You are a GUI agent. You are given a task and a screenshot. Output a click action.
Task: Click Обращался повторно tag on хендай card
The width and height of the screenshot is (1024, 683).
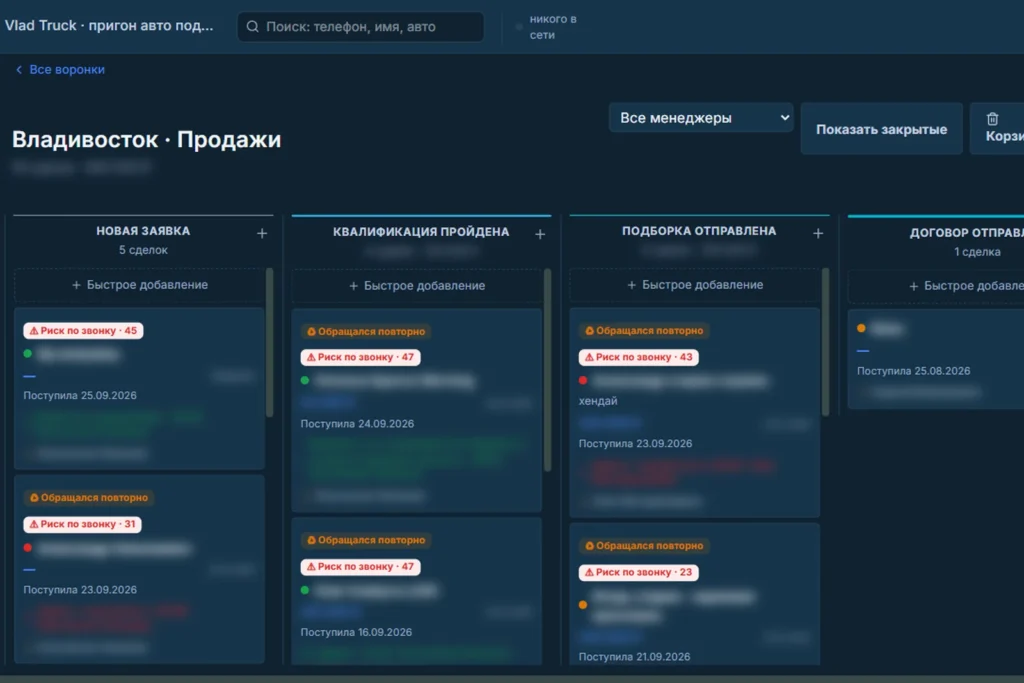click(644, 330)
